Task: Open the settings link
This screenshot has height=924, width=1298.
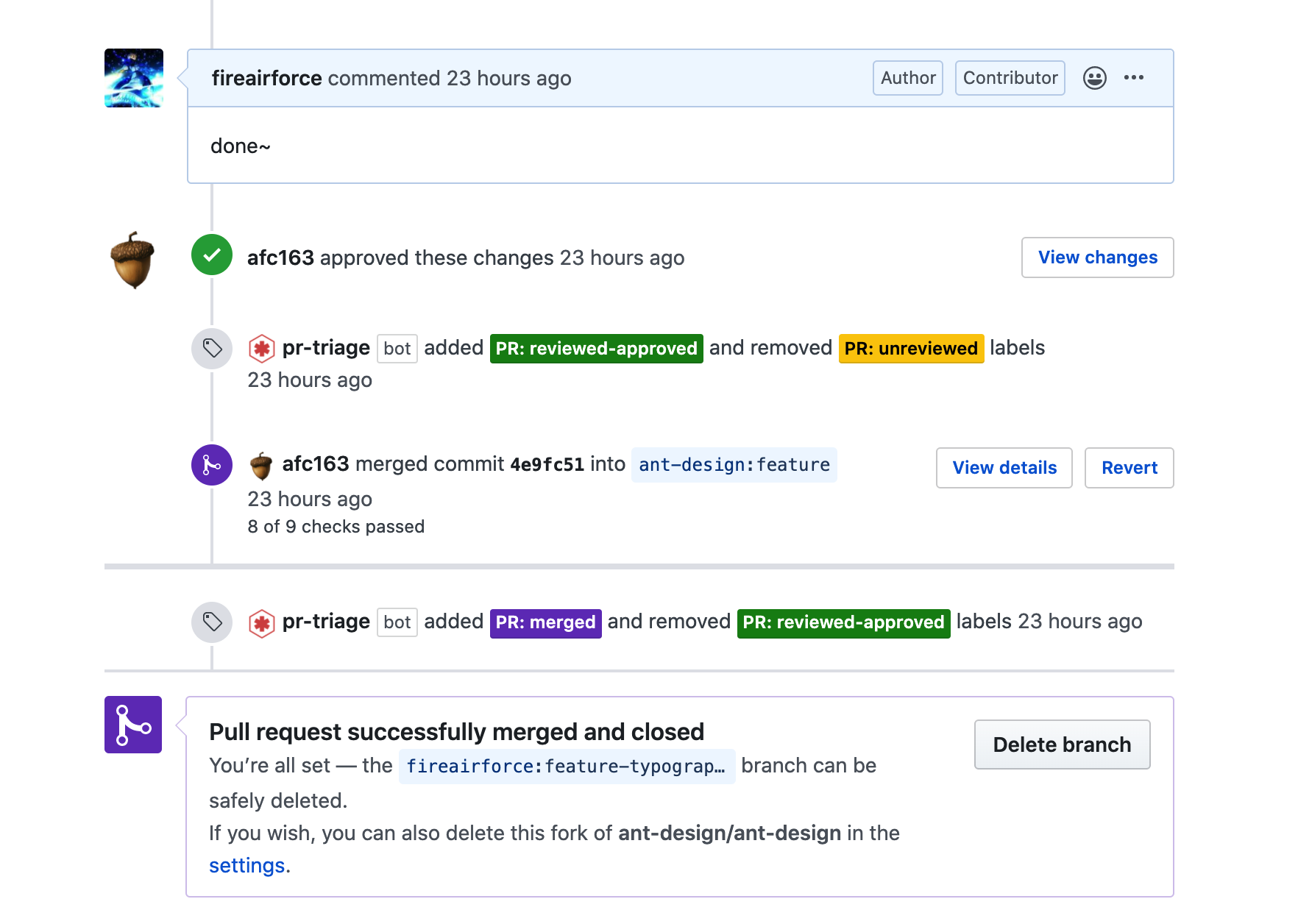Action: 247,866
